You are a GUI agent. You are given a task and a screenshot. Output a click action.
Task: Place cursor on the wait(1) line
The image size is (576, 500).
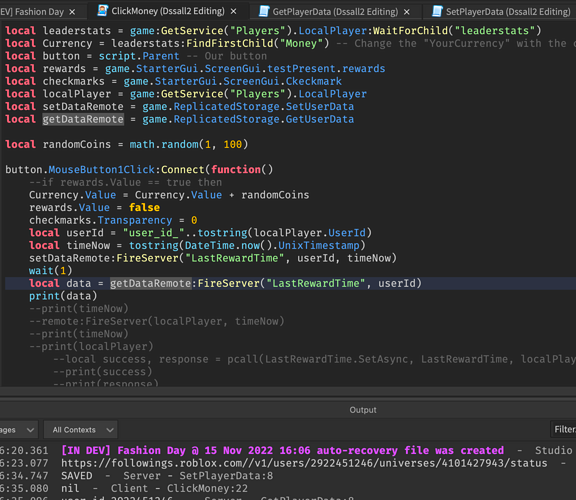pos(51,271)
